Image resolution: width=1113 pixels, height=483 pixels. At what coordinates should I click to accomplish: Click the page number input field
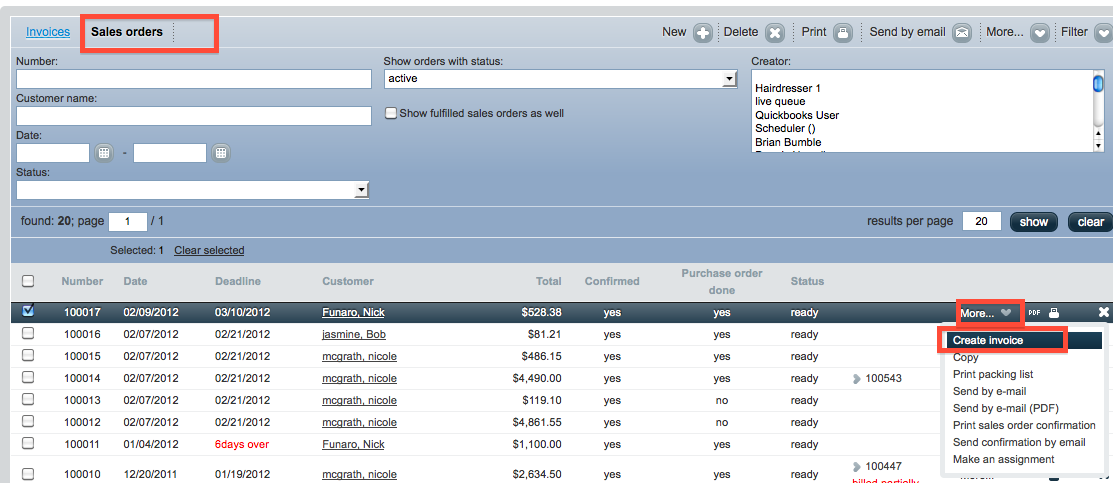click(x=128, y=222)
